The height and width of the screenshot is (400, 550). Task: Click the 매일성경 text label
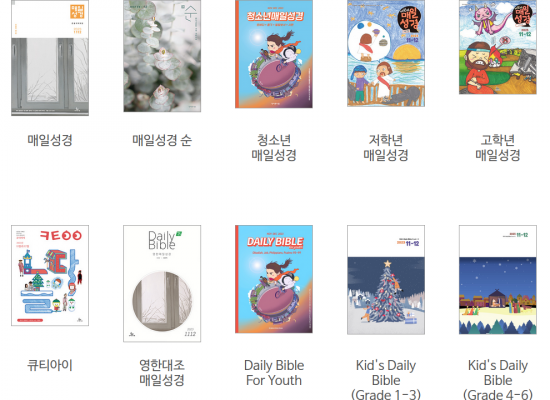(50, 140)
